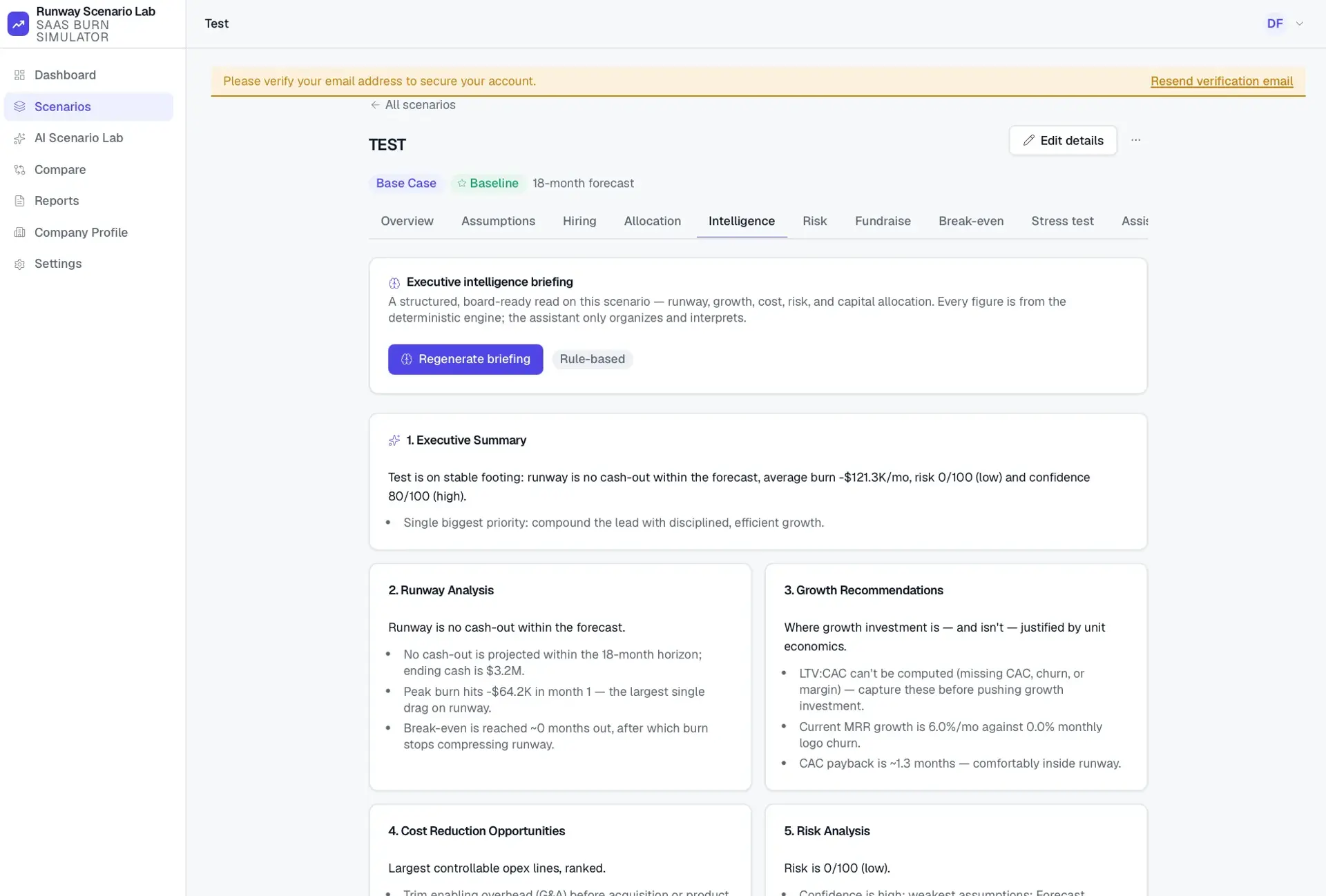Click Regenerate briefing button

465,359
